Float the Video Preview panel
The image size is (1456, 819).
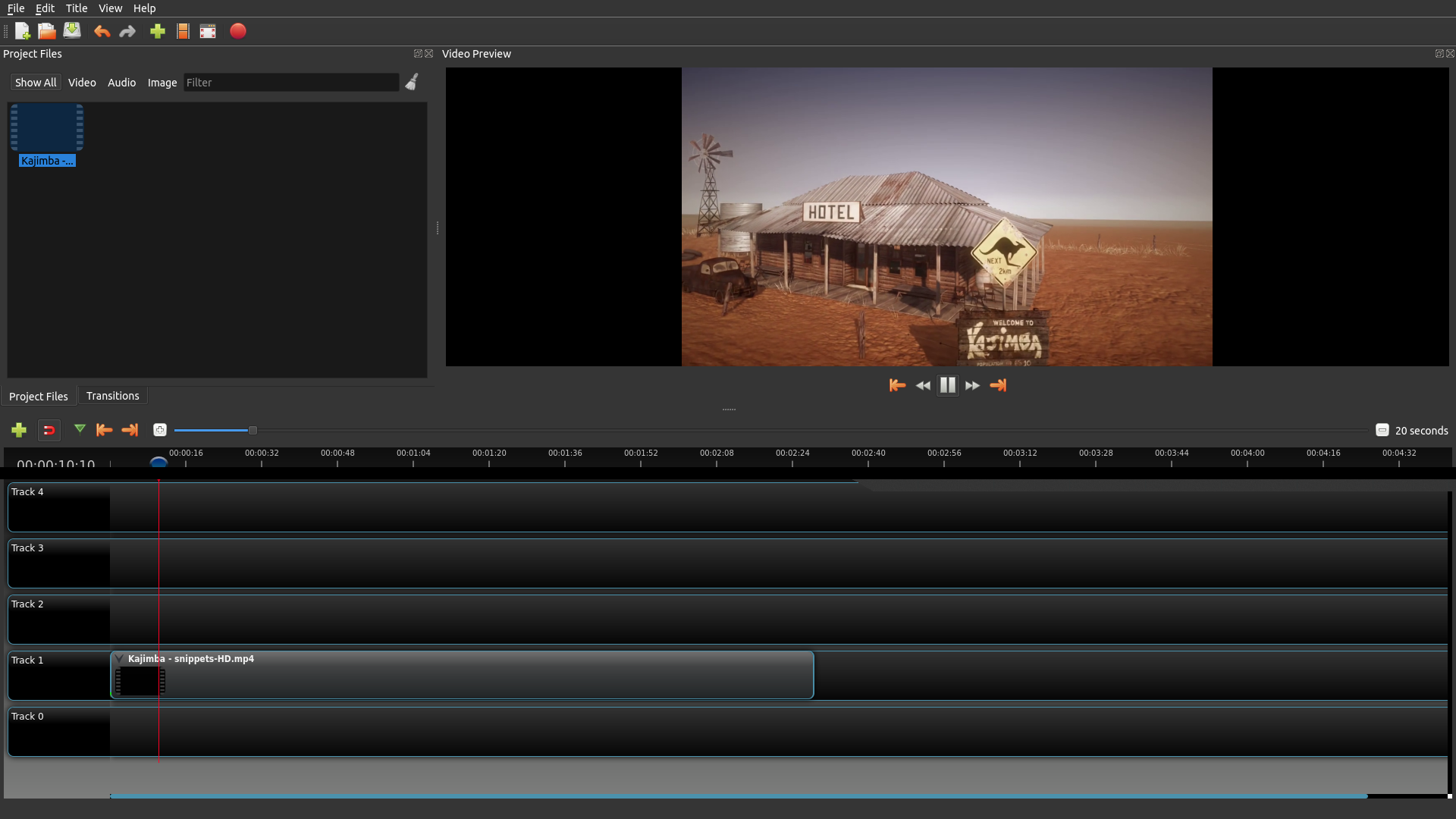(1439, 54)
